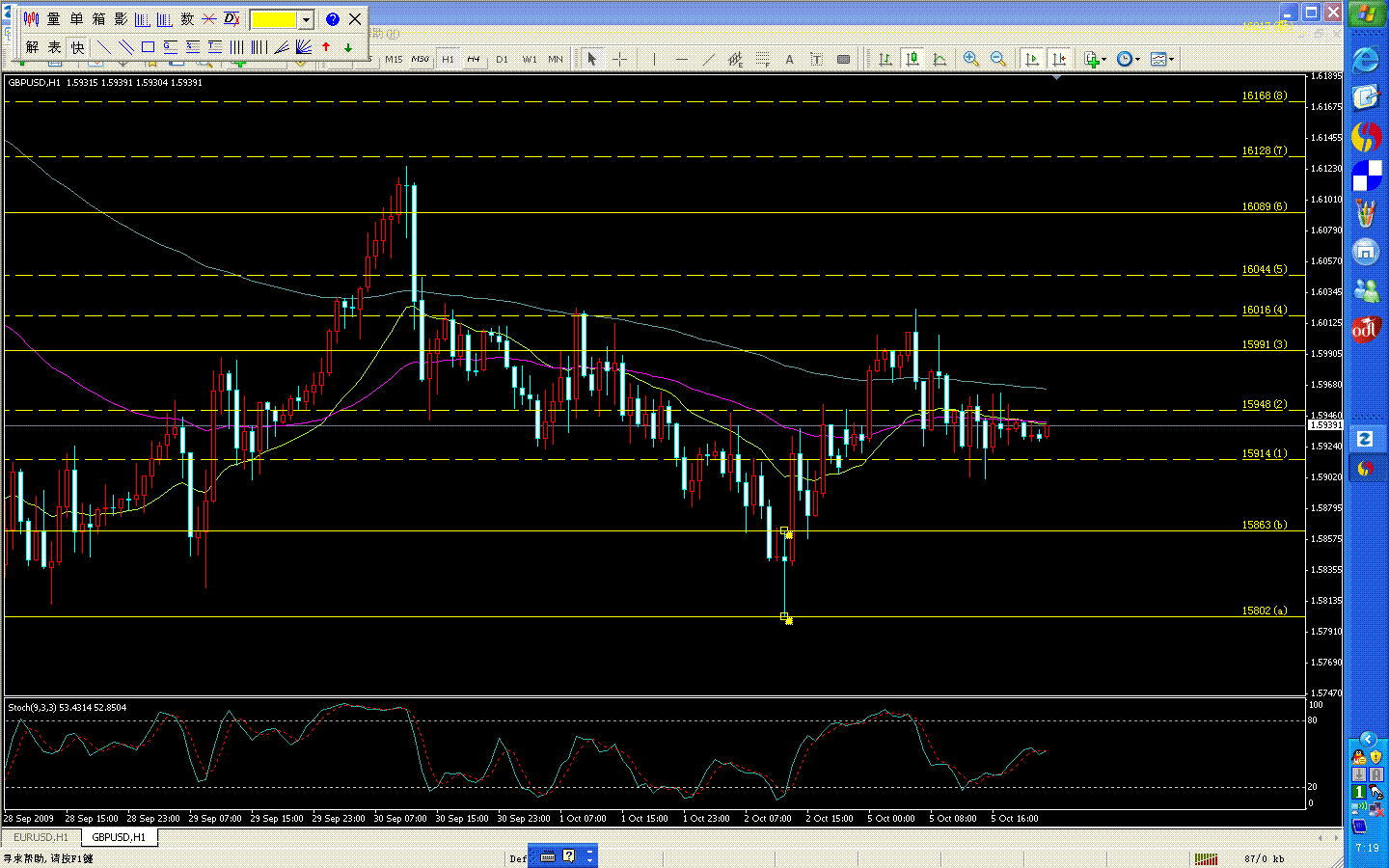The image size is (1389, 868).
Task: Select the vertical line drawing tool
Action: (654, 59)
